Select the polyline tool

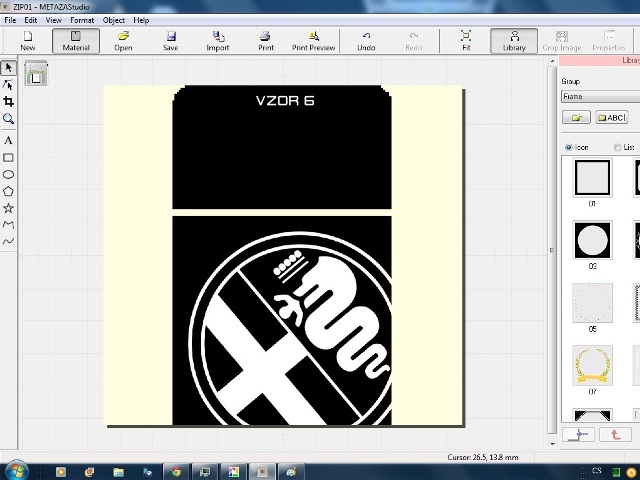(x=8, y=225)
